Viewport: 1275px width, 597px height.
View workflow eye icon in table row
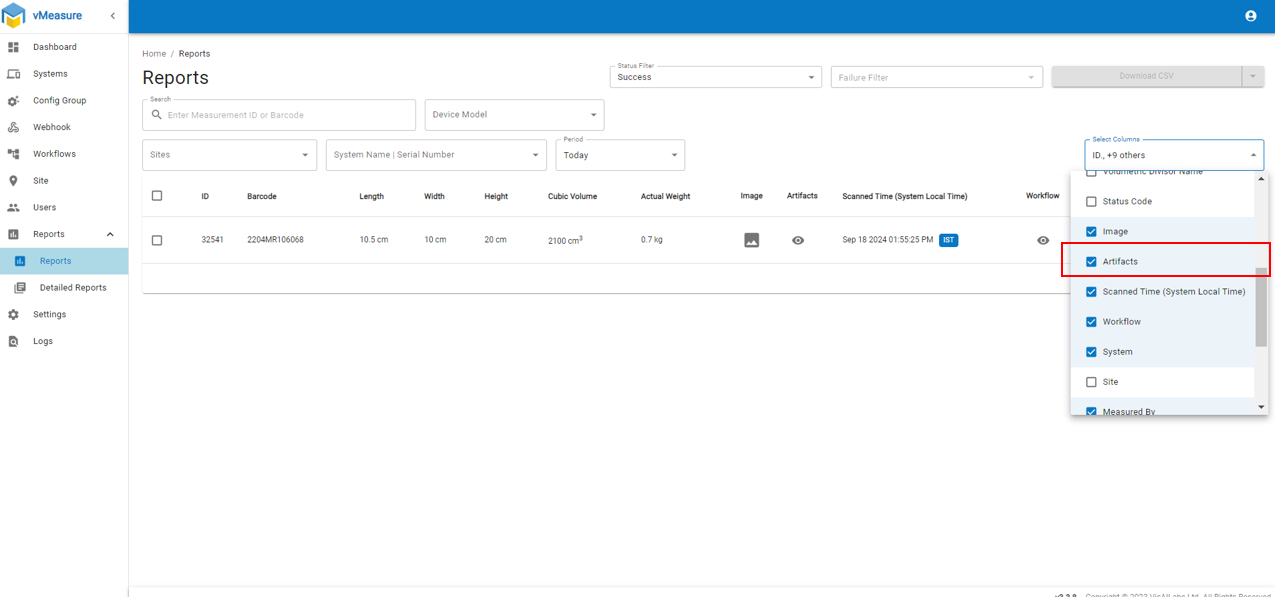pos(1043,240)
